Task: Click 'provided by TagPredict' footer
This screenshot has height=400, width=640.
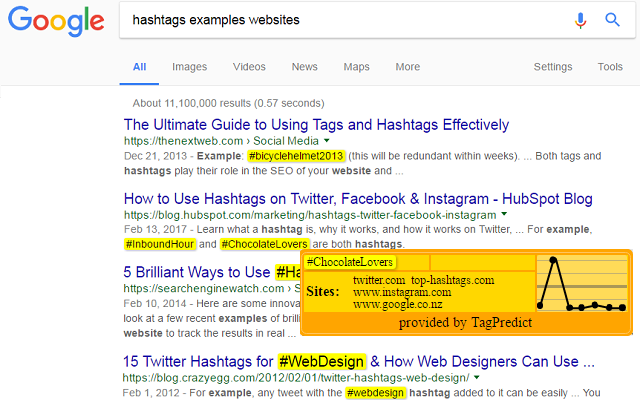Action: coord(465,322)
